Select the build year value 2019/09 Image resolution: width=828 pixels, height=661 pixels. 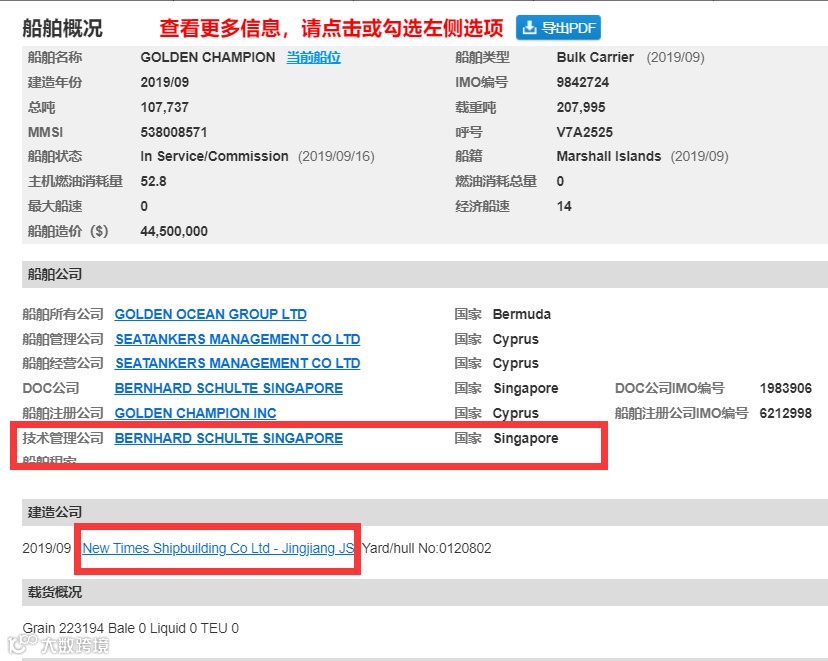click(x=164, y=82)
